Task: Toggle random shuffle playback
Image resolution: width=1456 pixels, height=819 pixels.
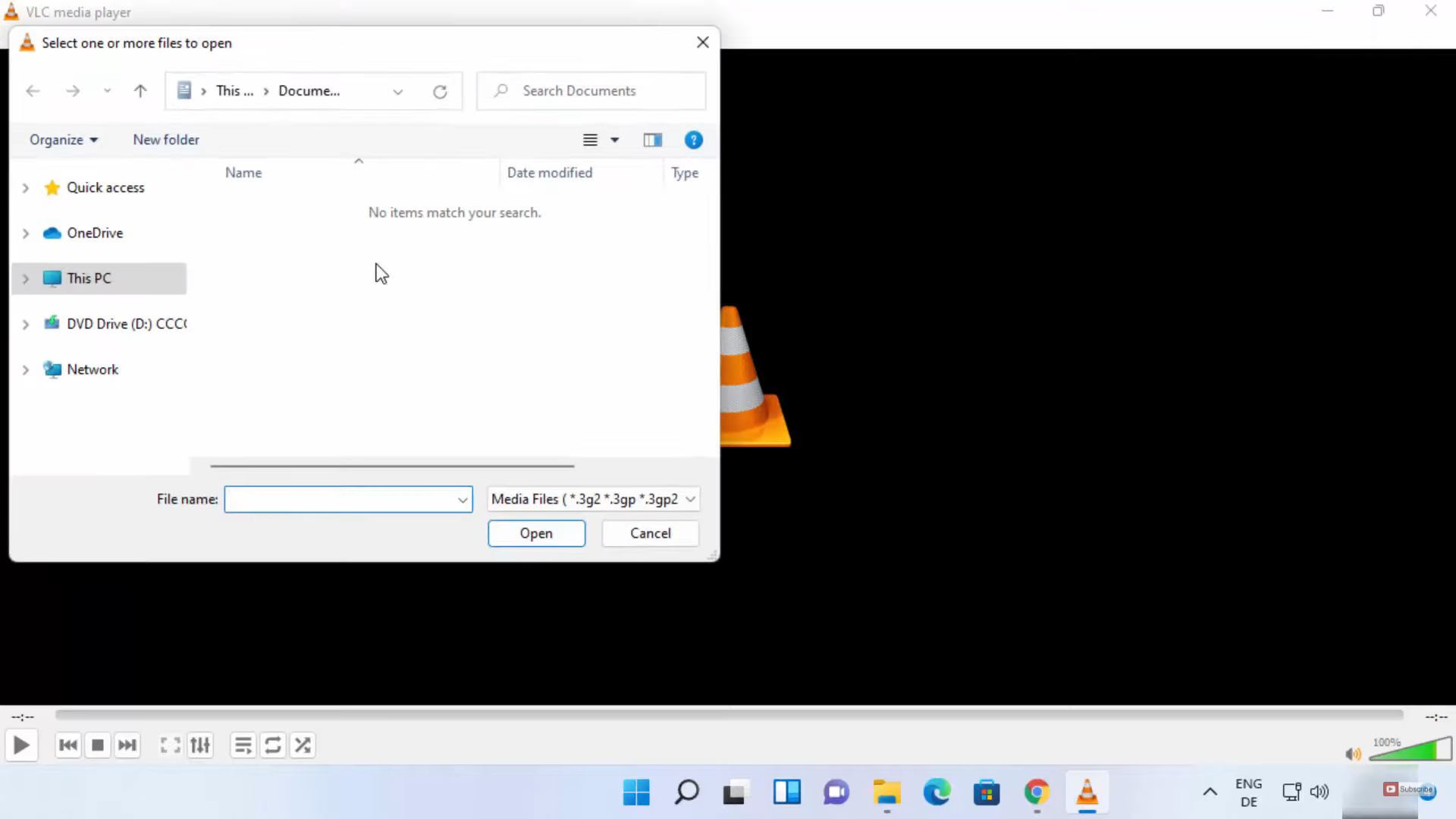Action: point(303,745)
